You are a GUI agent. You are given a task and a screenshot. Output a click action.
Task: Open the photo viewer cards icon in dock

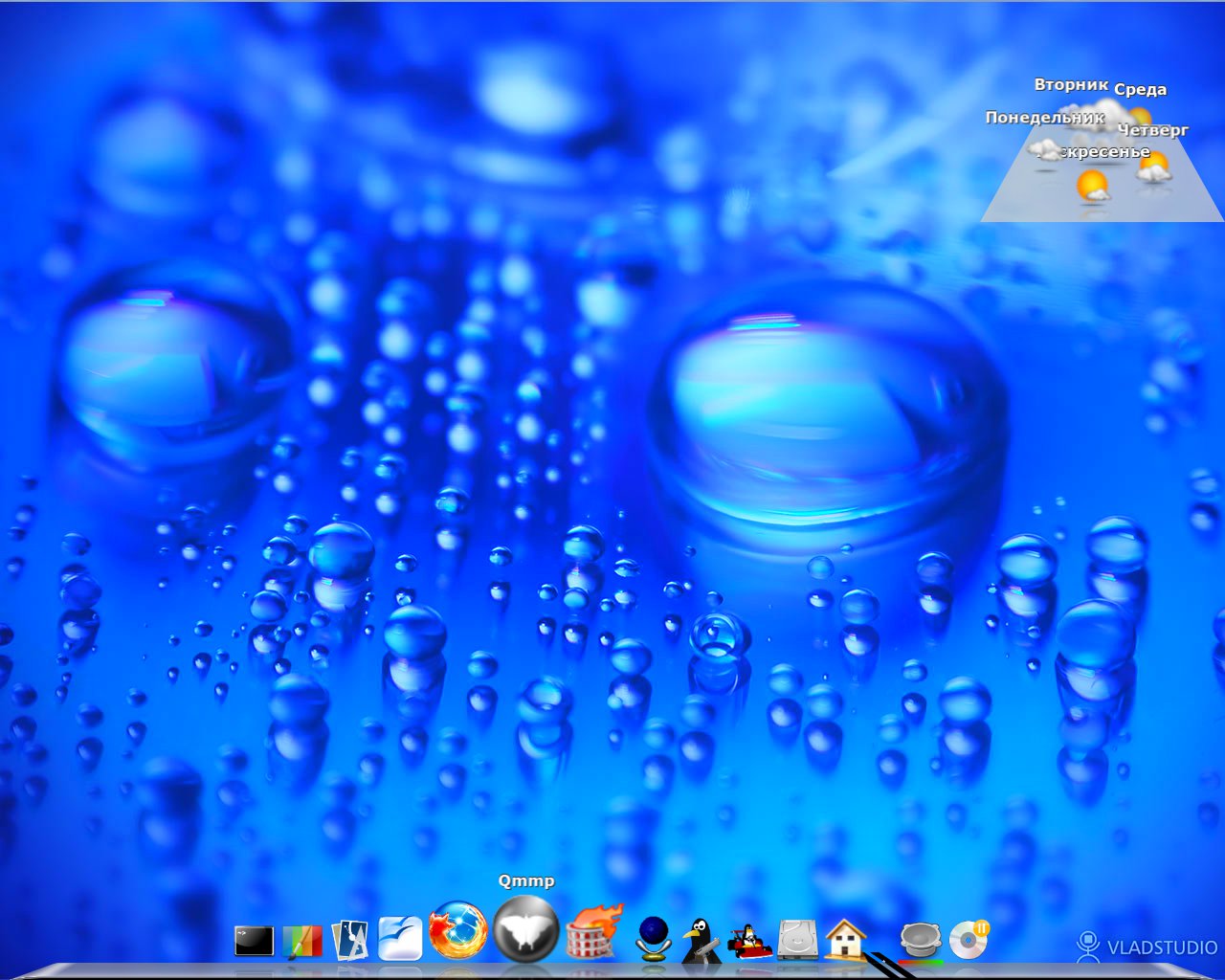click(x=350, y=941)
